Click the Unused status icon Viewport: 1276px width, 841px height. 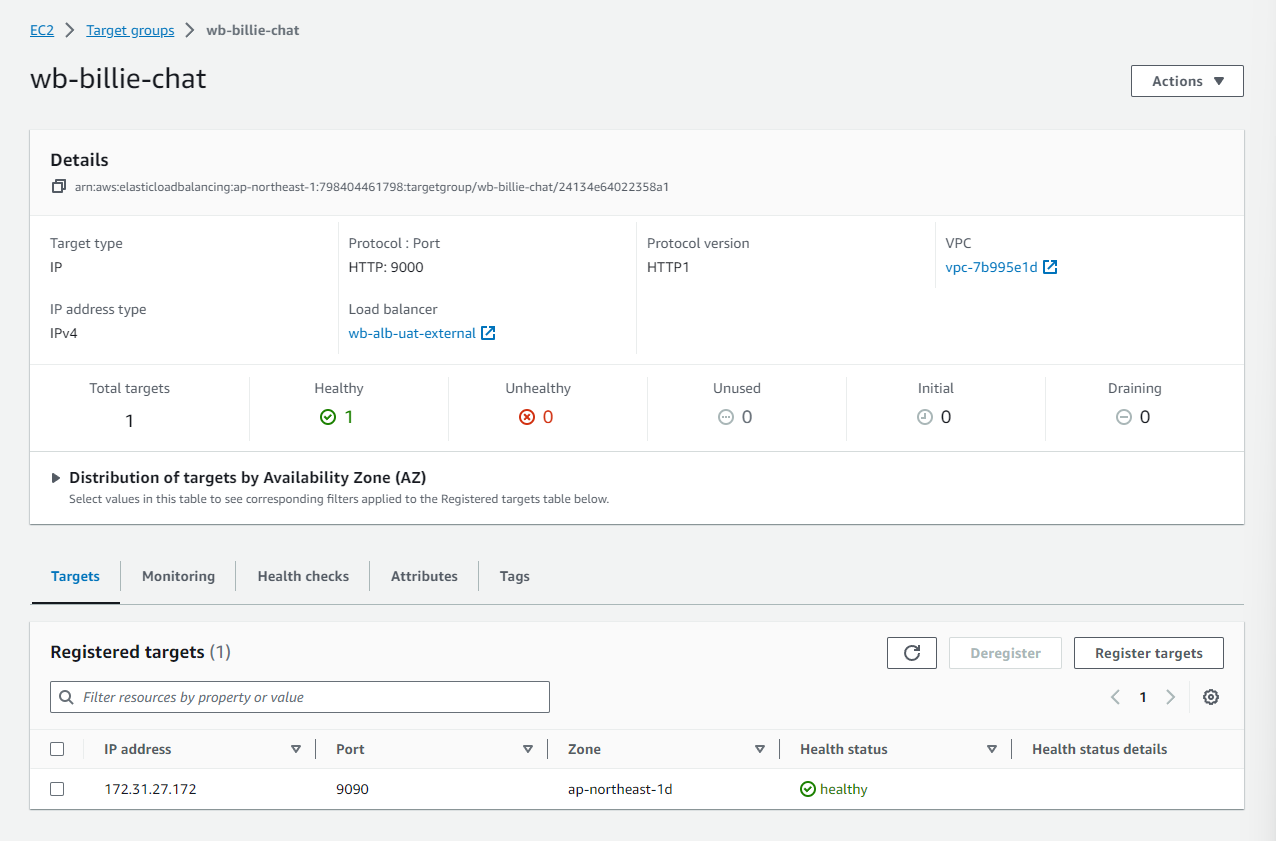pos(726,417)
